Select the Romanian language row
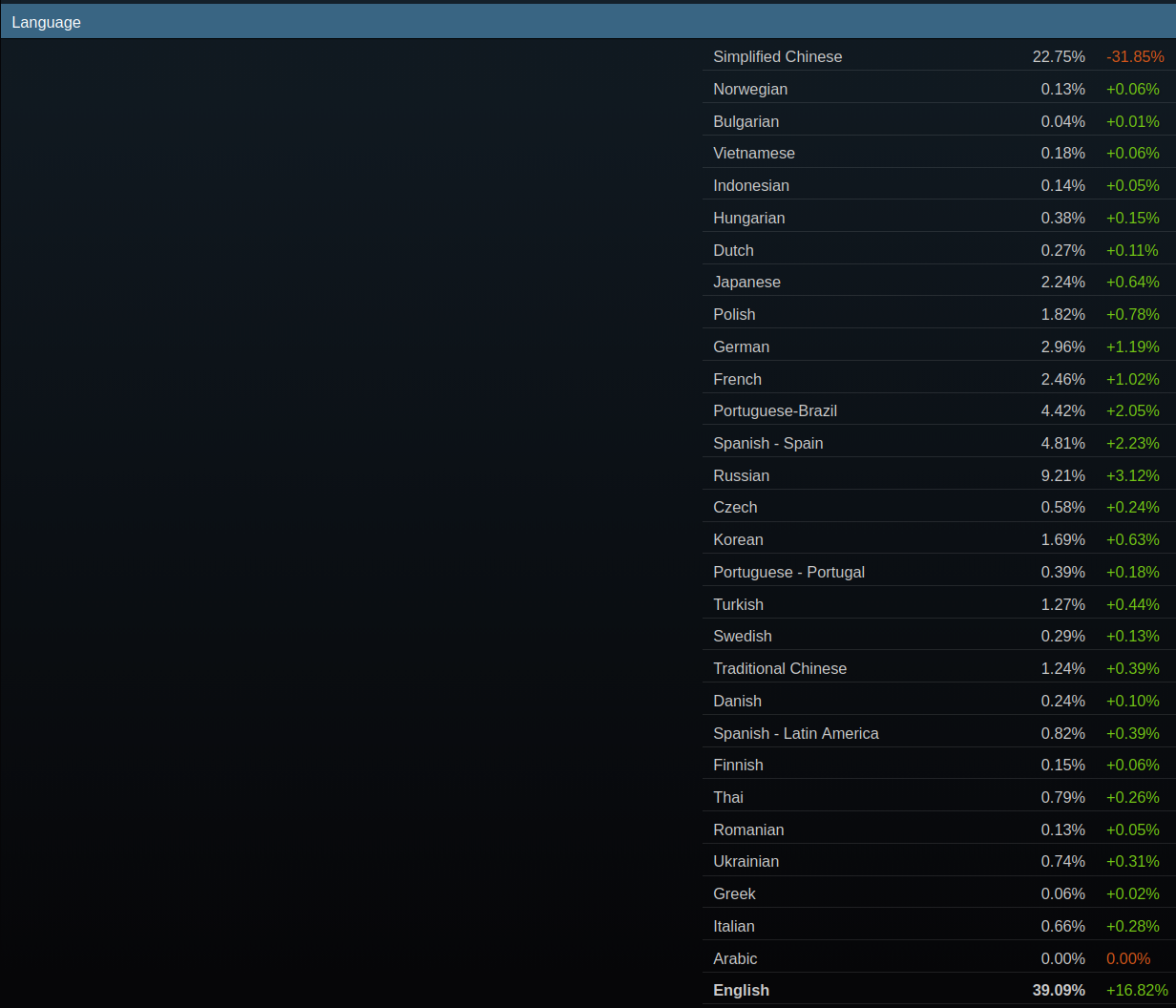Screen dimensions: 1176x1008 pos(939,829)
